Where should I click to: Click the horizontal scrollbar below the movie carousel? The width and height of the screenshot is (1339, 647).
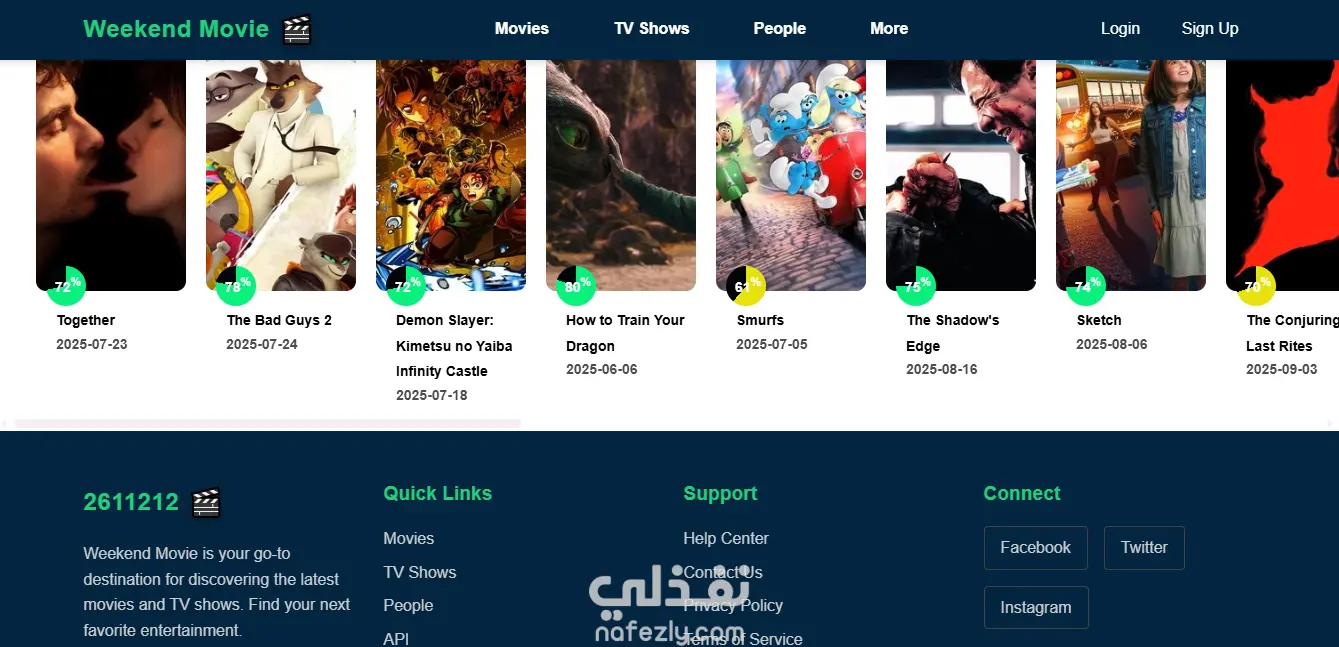pos(267,424)
